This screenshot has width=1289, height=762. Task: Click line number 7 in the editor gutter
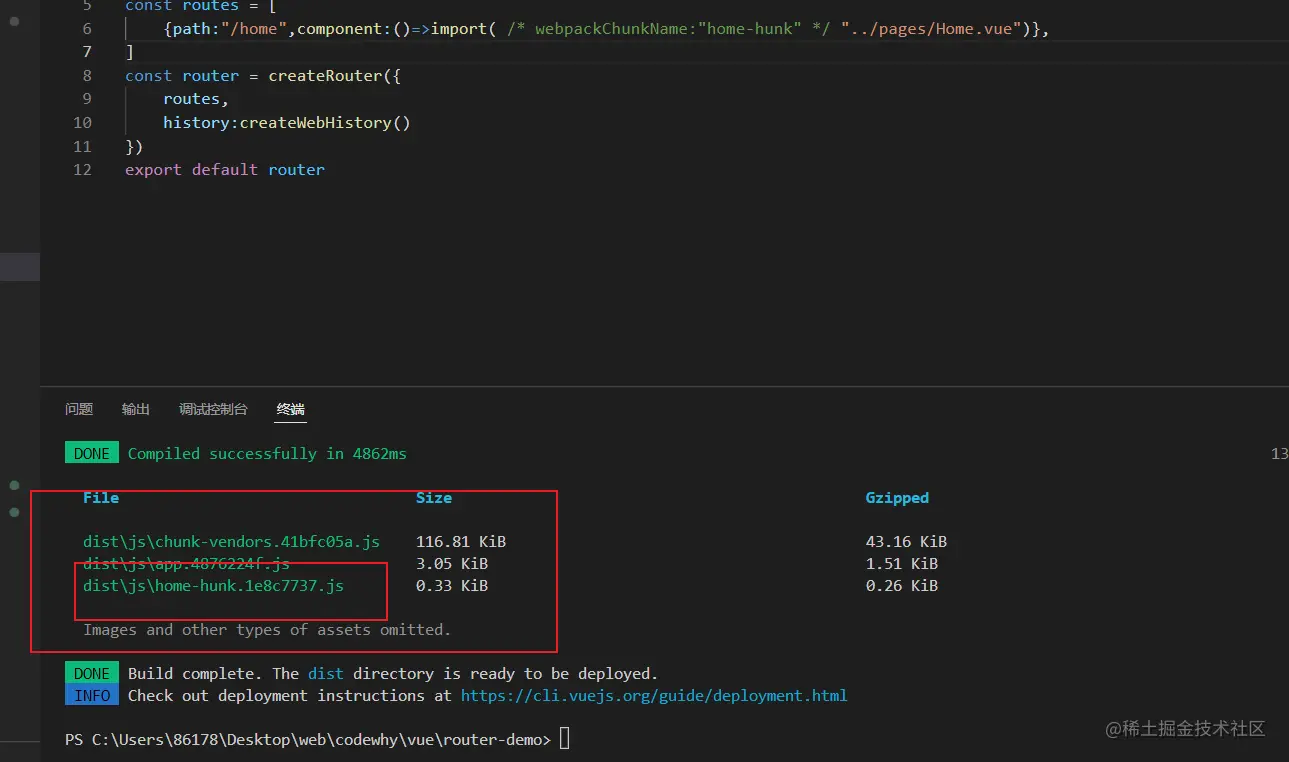[87, 51]
